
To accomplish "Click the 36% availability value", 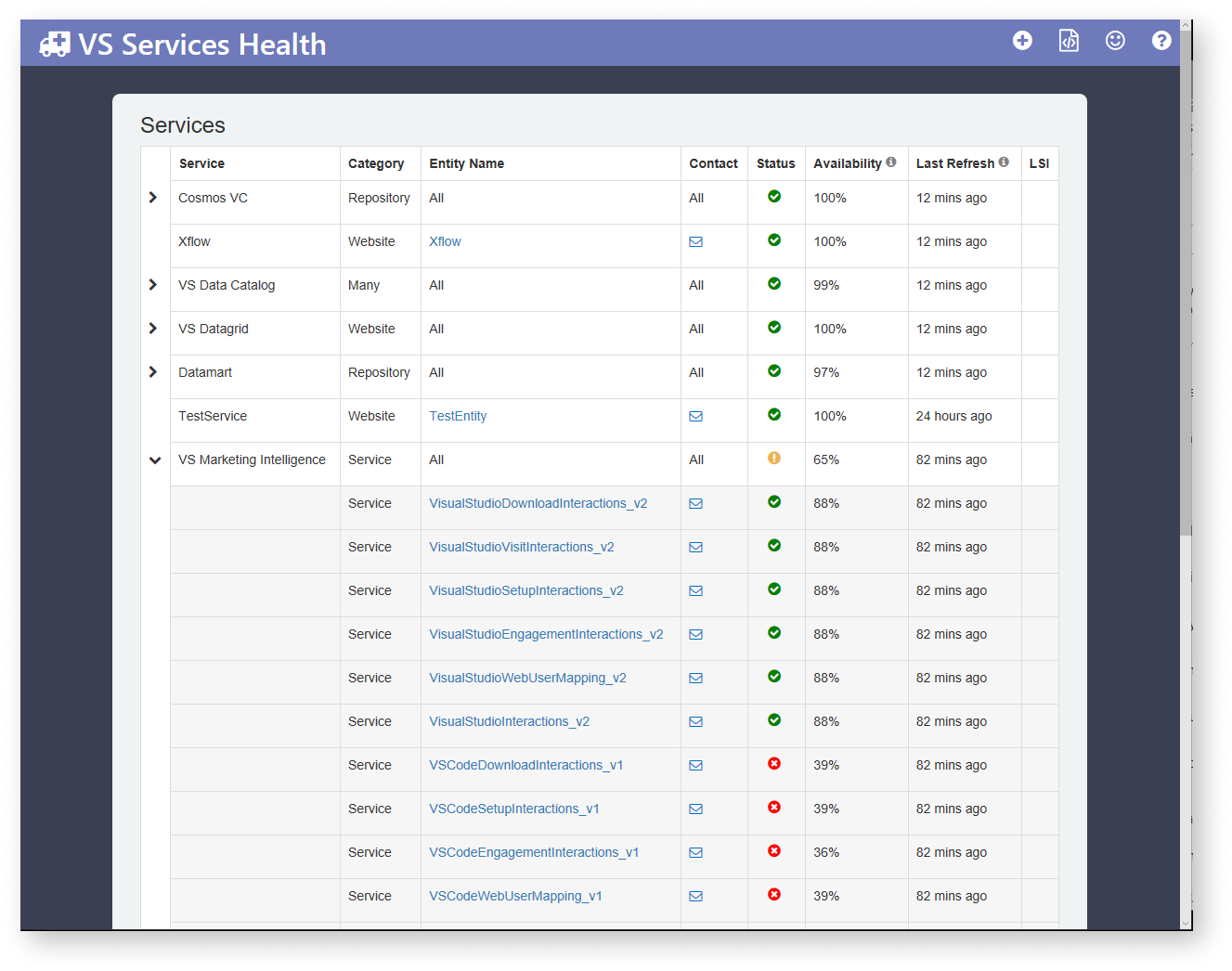I will (x=826, y=852).
